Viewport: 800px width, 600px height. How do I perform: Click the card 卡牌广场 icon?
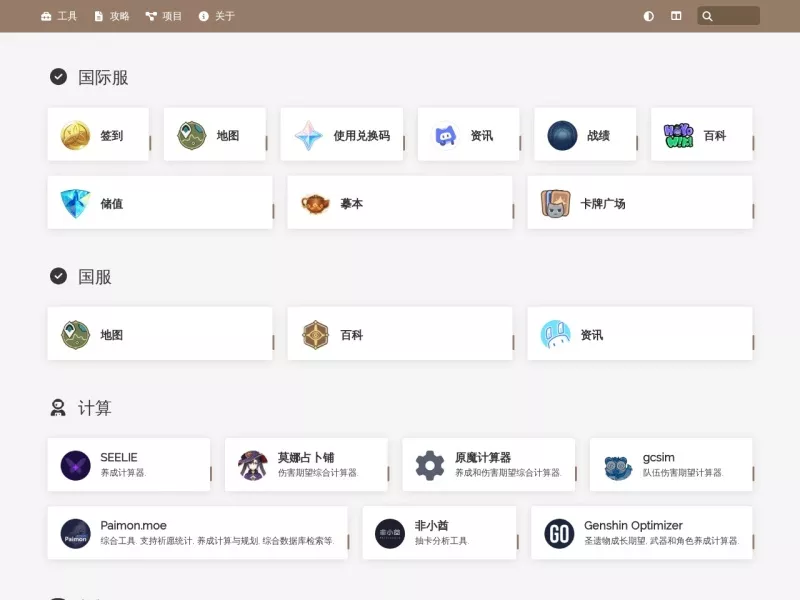(x=555, y=204)
